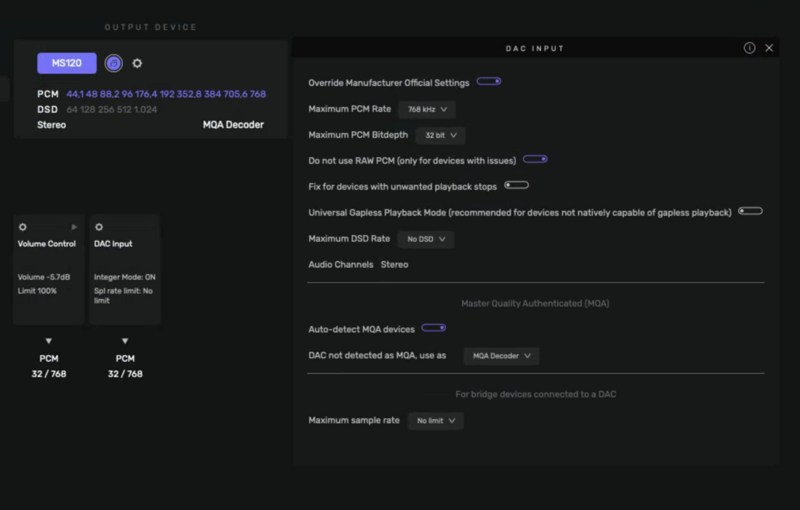Enable Universal Gapless Playback Mode switch
The width and height of the screenshot is (800, 510).
pyautogui.click(x=751, y=211)
